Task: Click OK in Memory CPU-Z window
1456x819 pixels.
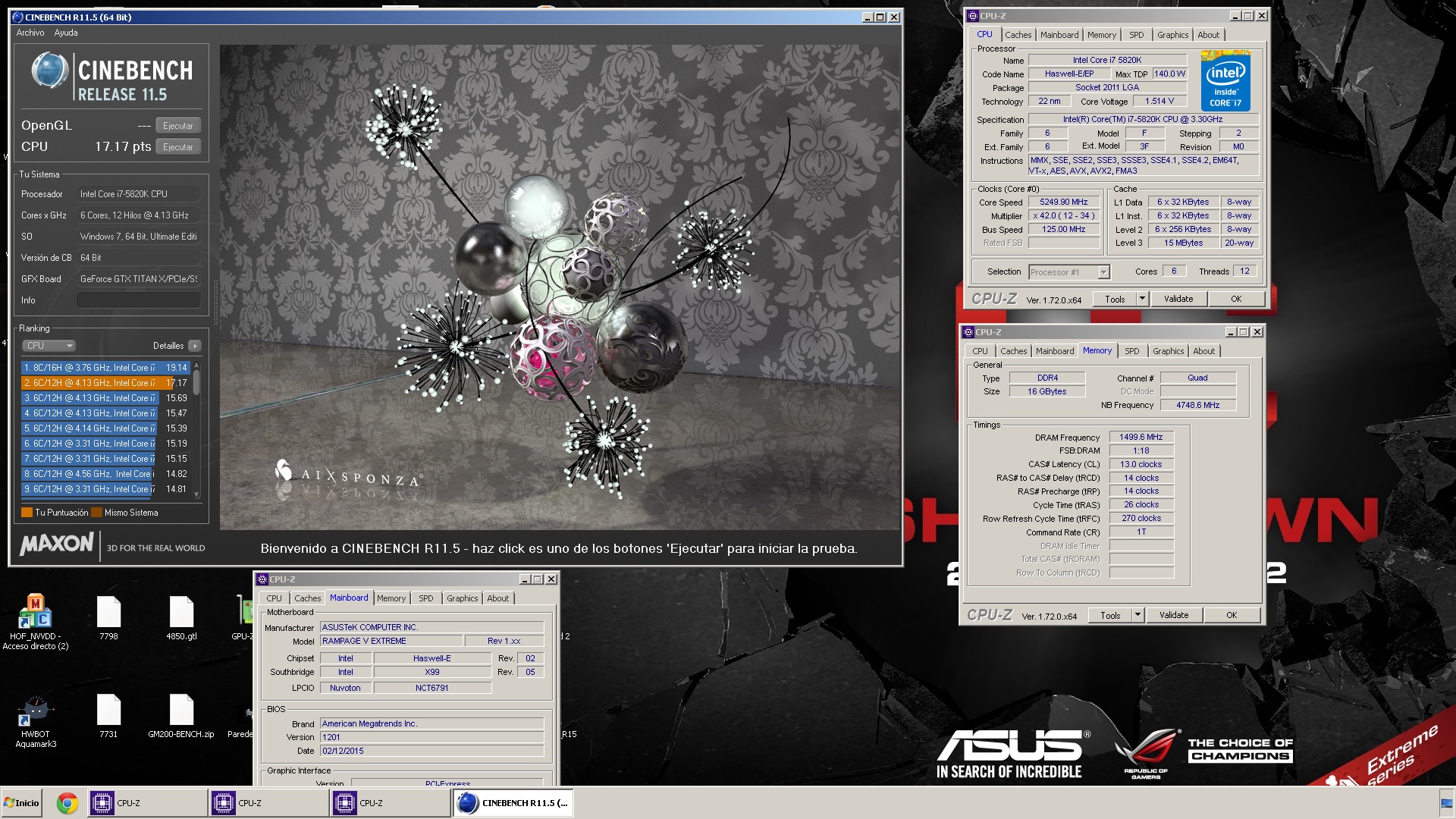Action: pos(1232,615)
